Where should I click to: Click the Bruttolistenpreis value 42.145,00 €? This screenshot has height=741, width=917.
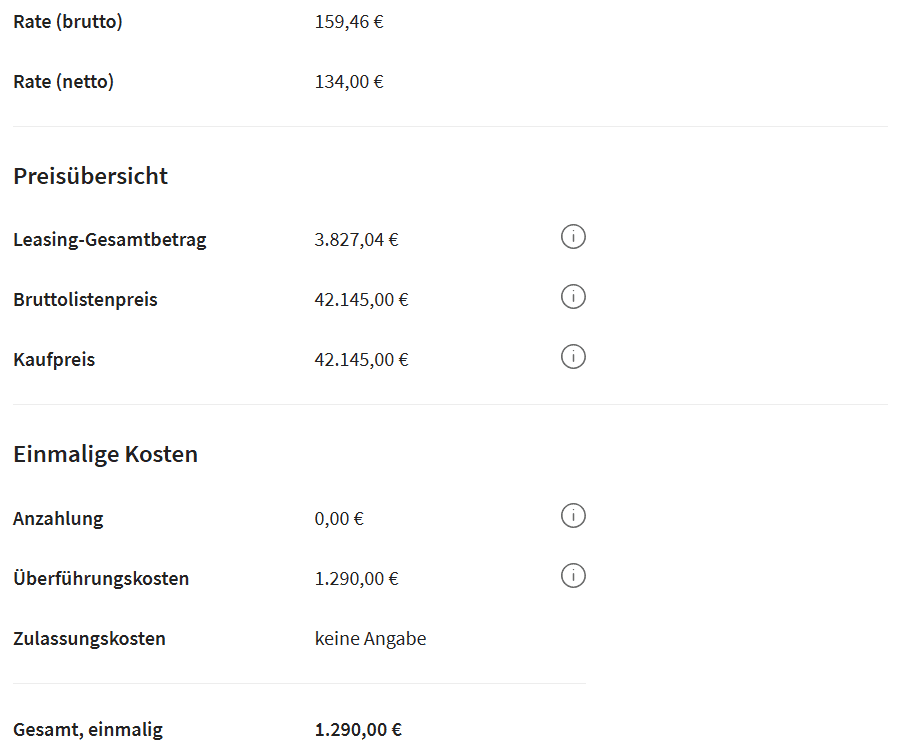361,300
